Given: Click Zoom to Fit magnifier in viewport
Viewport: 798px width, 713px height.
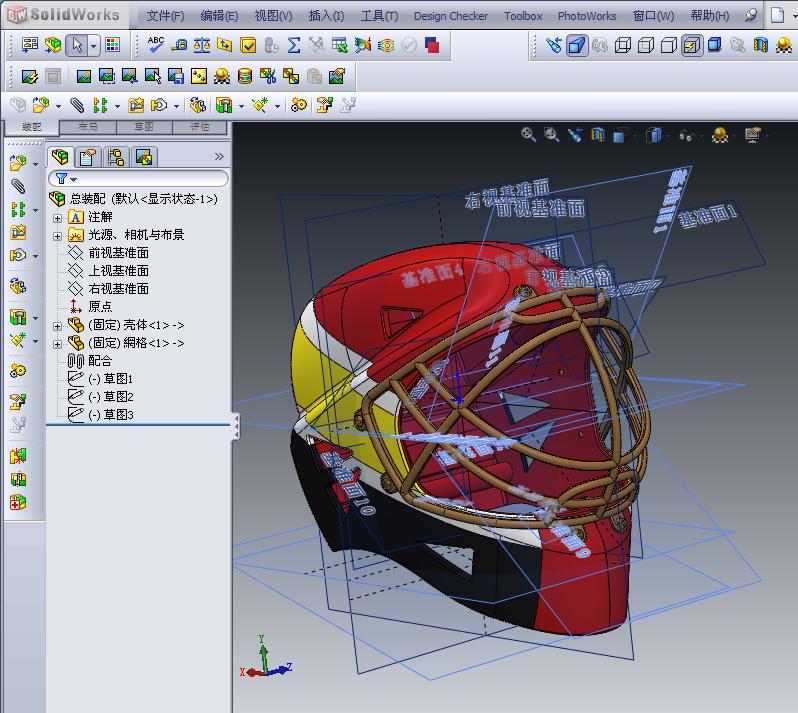Looking at the screenshot, I should [x=528, y=135].
